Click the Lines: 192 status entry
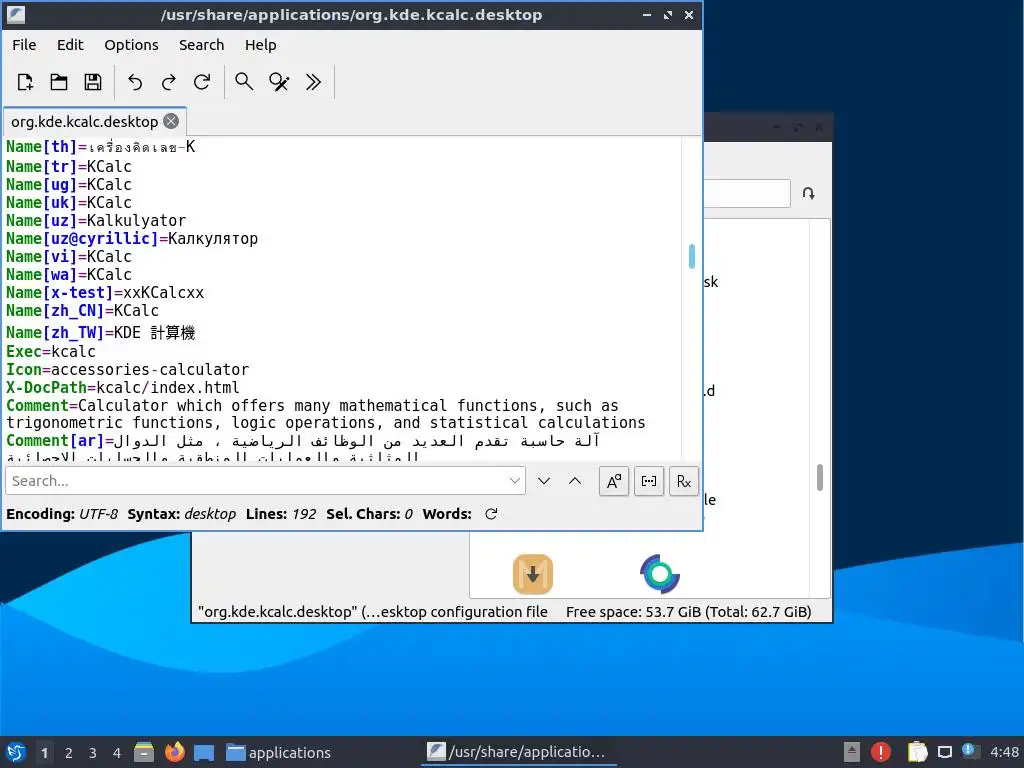Viewport: 1024px width, 768px height. pyautogui.click(x=281, y=514)
